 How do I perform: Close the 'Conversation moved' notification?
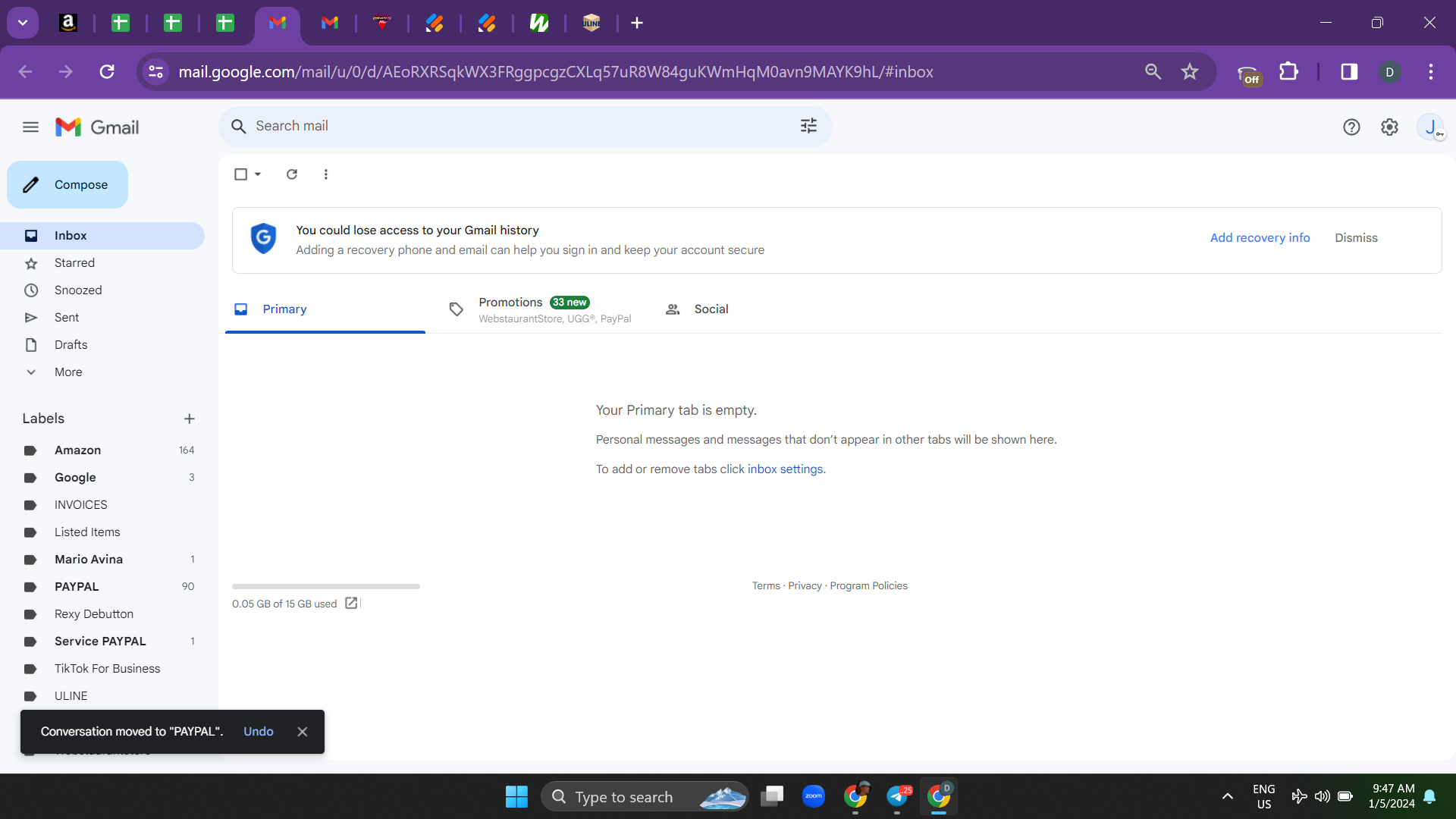[x=303, y=732]
